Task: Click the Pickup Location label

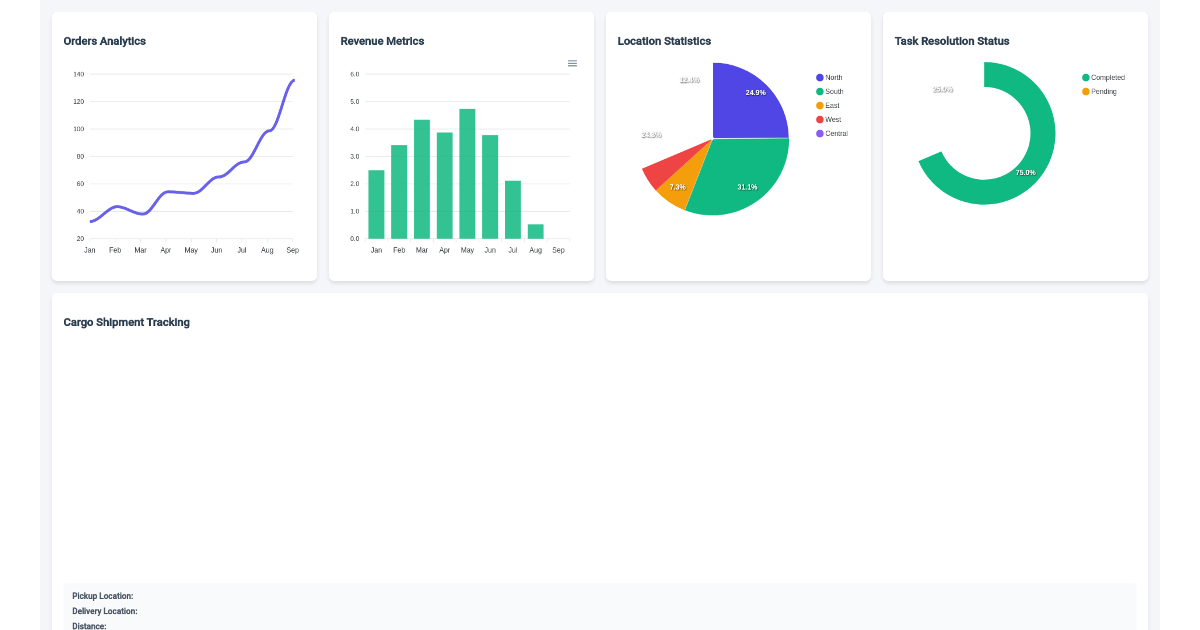Action: tap(101, 595)
